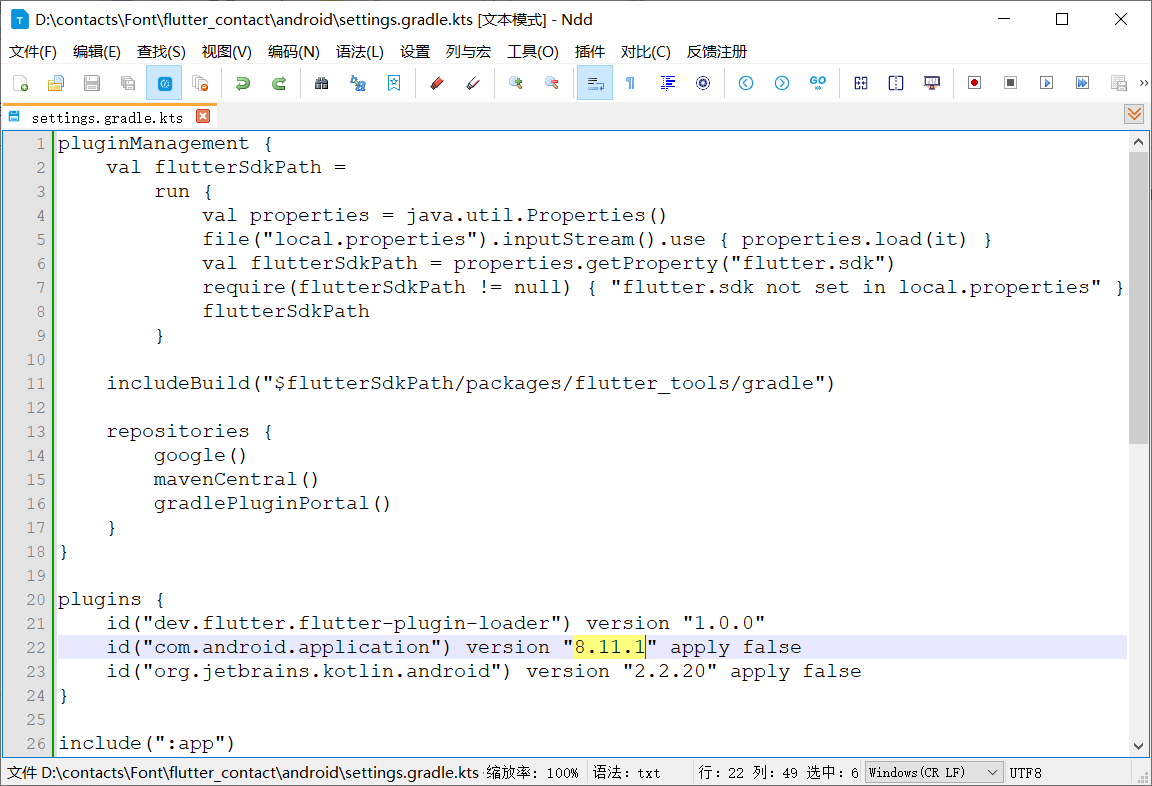The width and height of the screenshot is (1152, 786).
Task: Click the circular target toolbar icon
Action: pyautogui.click(x=703, y=83)
